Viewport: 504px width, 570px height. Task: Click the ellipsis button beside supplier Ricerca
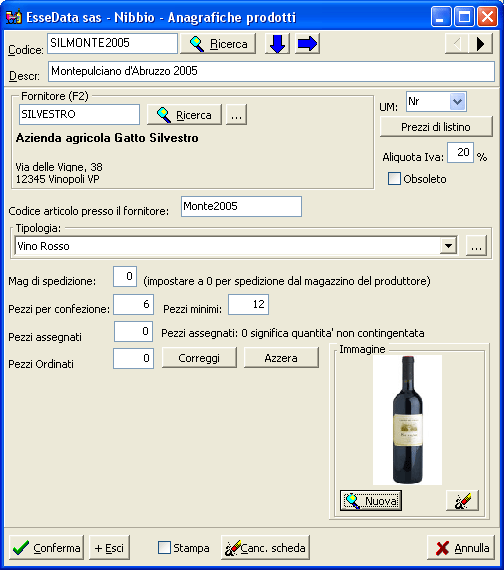pos(236,115)
